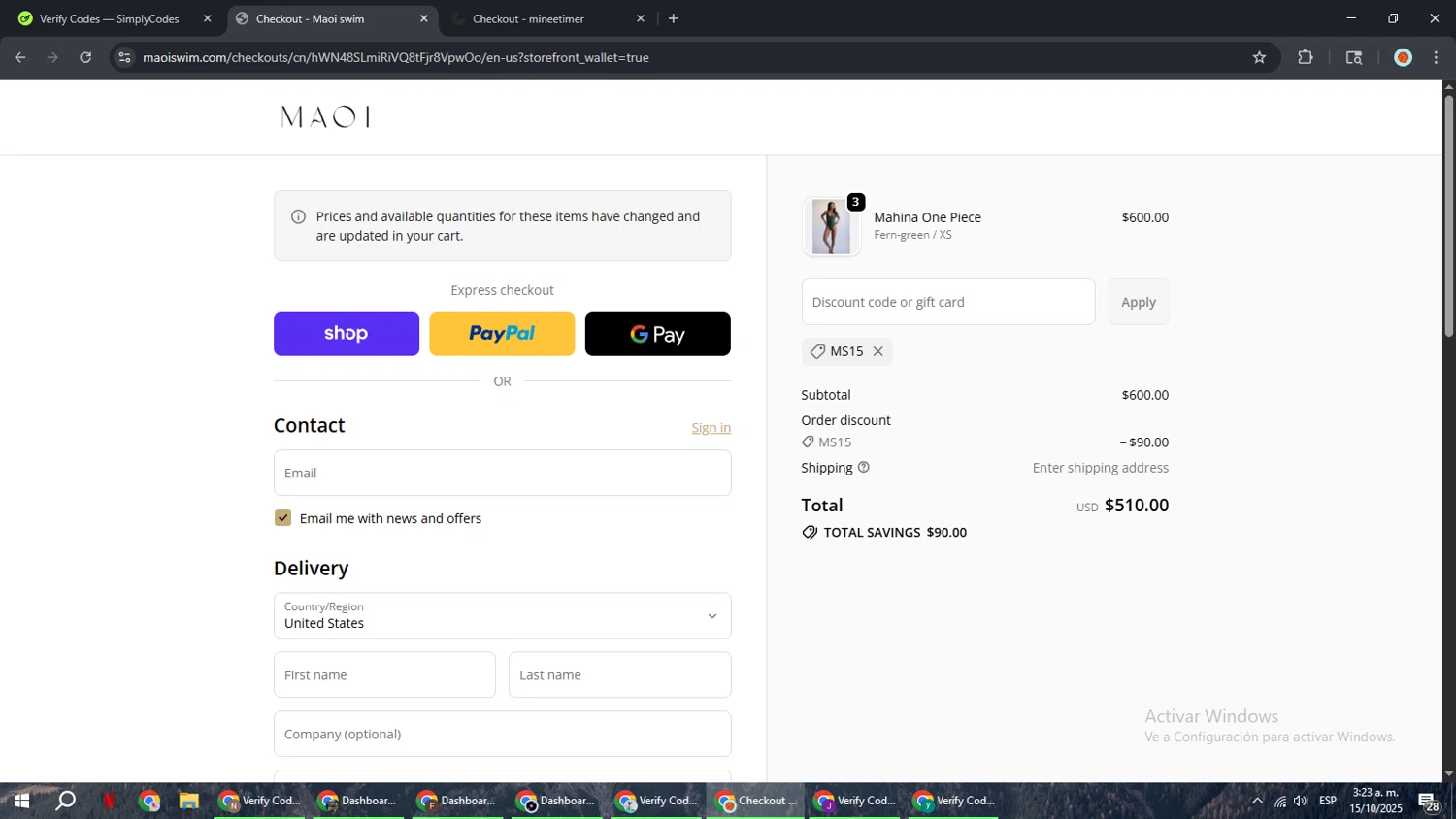Pay with Shop Pay express checkout

coord(347,334)
